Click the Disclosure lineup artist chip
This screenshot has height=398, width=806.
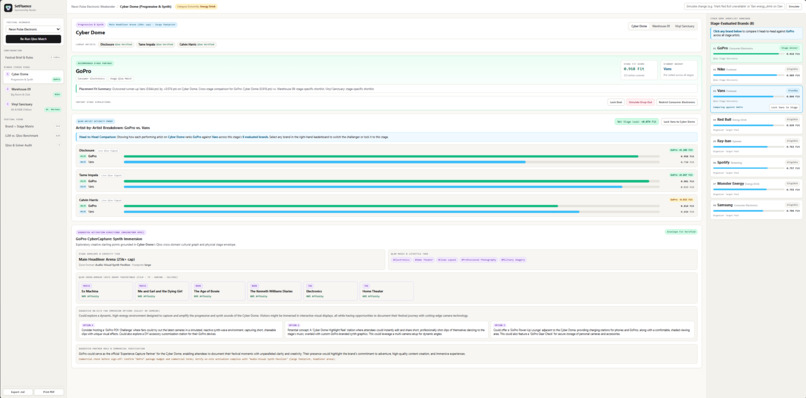116,45
